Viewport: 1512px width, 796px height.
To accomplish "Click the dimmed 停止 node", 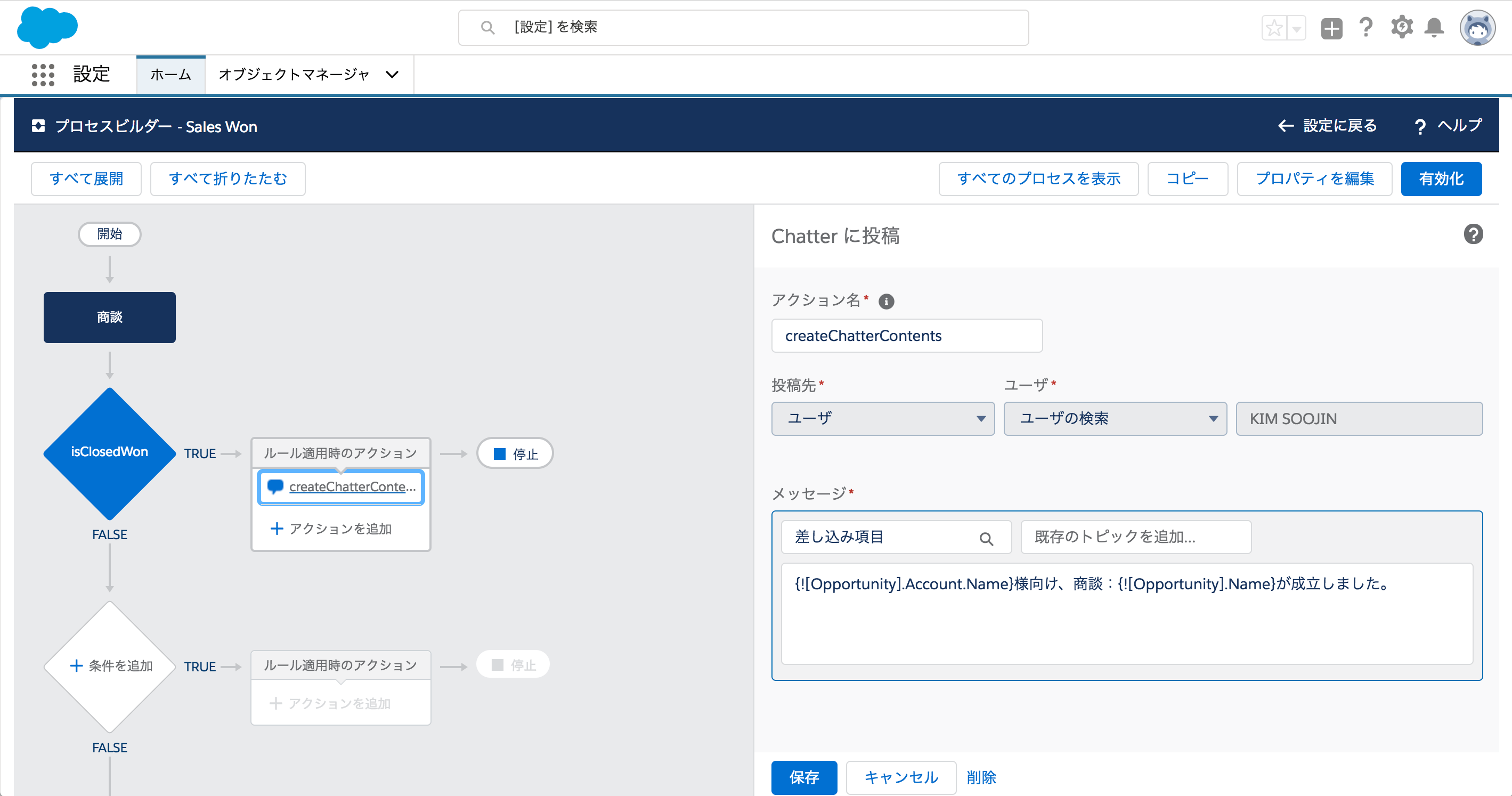I will [513, 664].
